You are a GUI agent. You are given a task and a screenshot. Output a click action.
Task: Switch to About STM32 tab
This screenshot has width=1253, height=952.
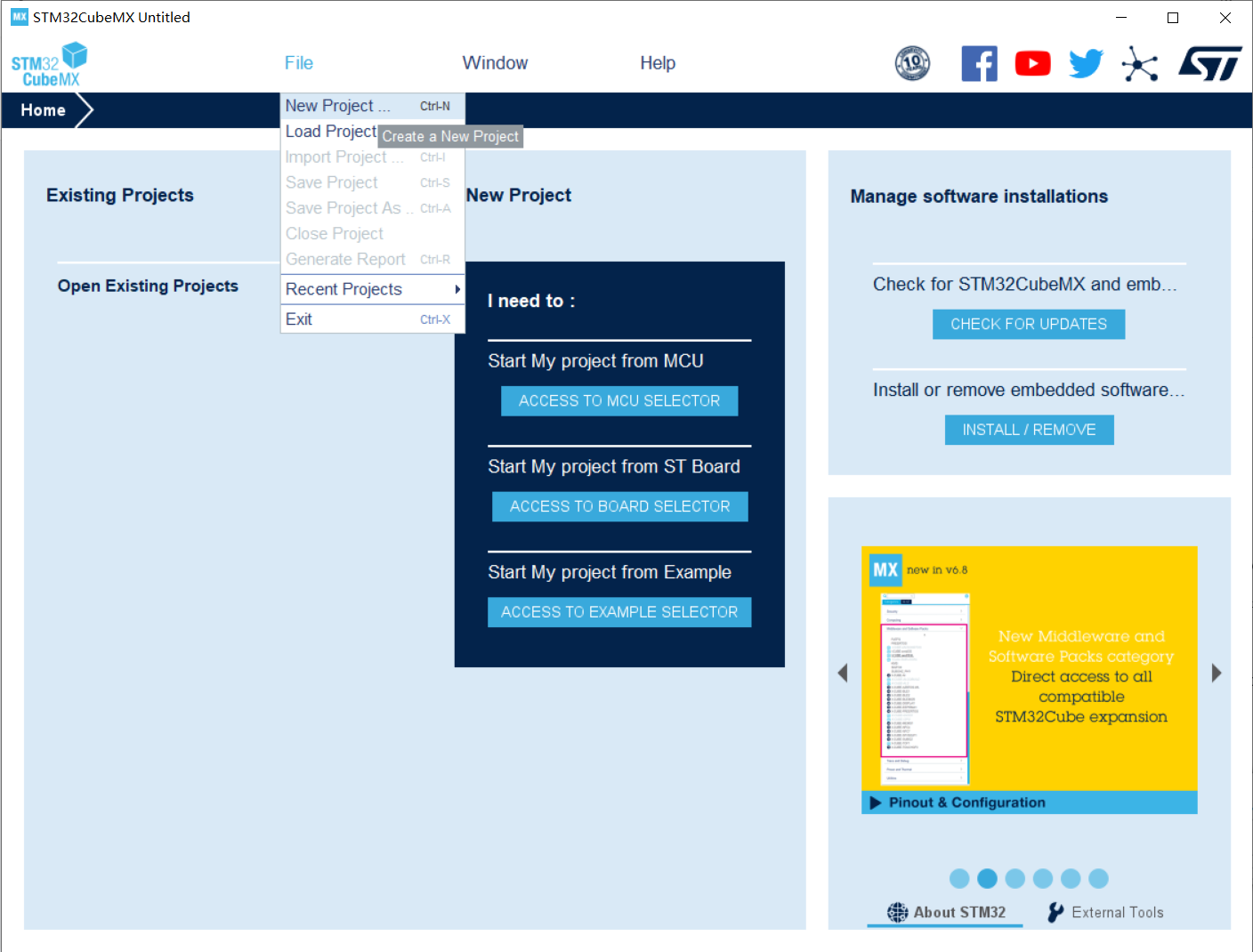[x=945, y=912]
